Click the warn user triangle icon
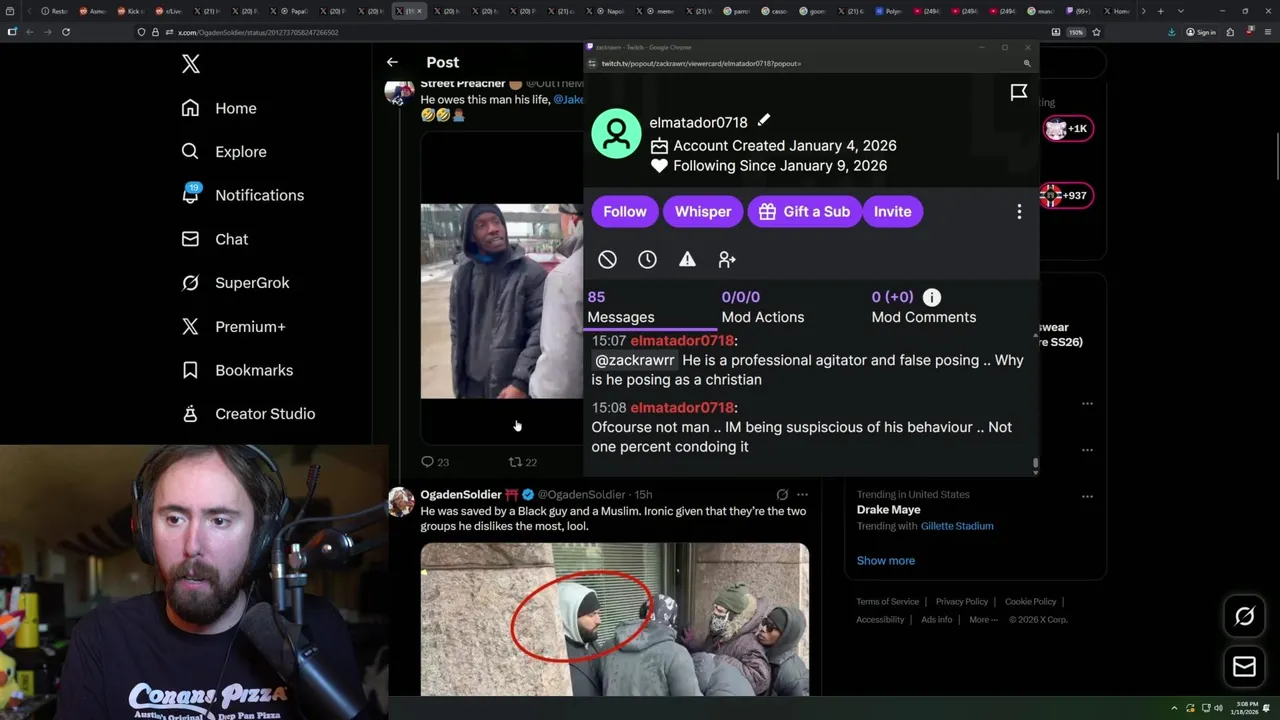This screenshot has height=720, width=1280. pos(687,260)
